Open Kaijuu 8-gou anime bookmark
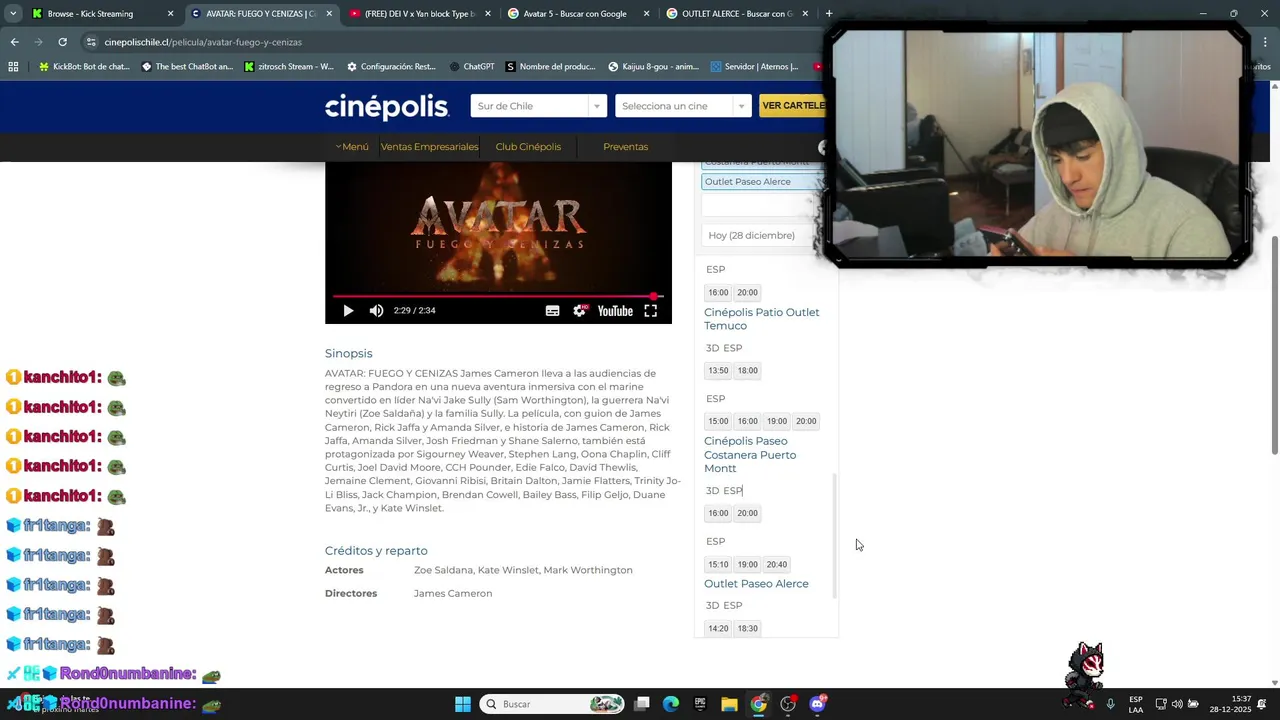Viewport: 1280px width, 720px height. pos(654,67)
